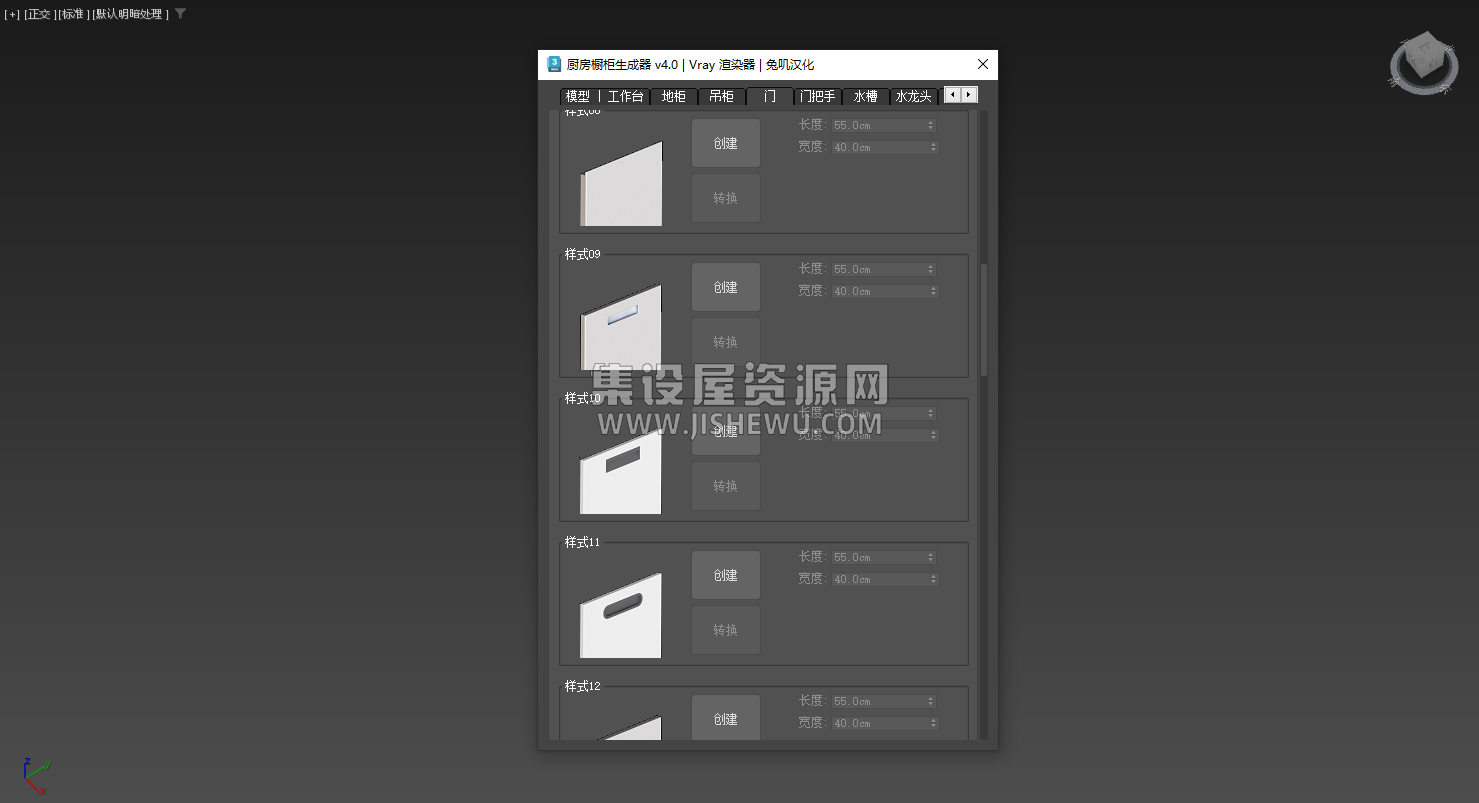The height and width of the screenshot is (803, 1479).
Task: Create the 样式10 door with 创建
Action: point(726,431)
